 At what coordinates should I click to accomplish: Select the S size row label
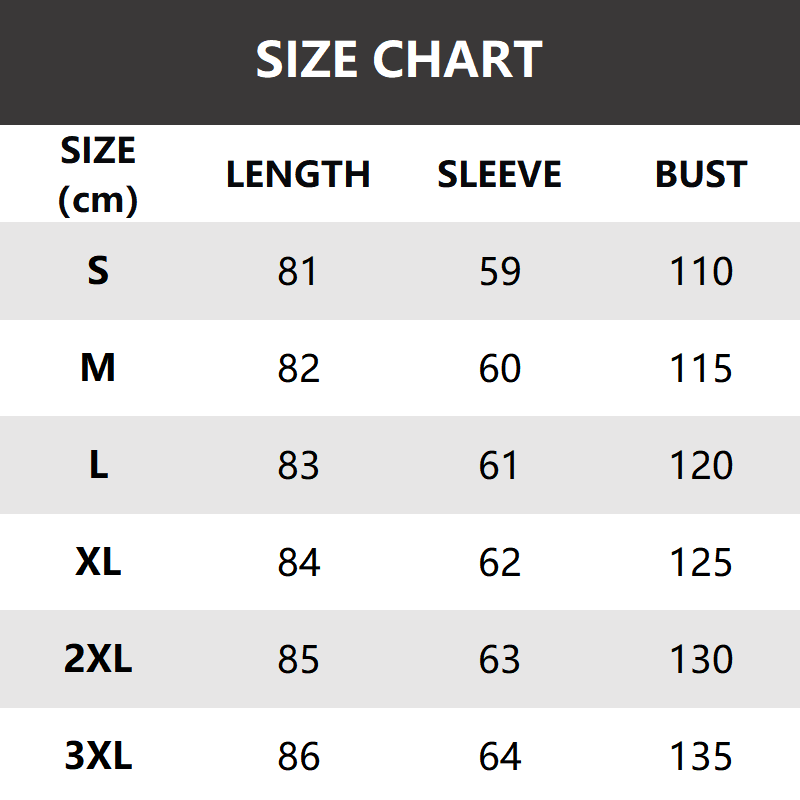point(98,271)
